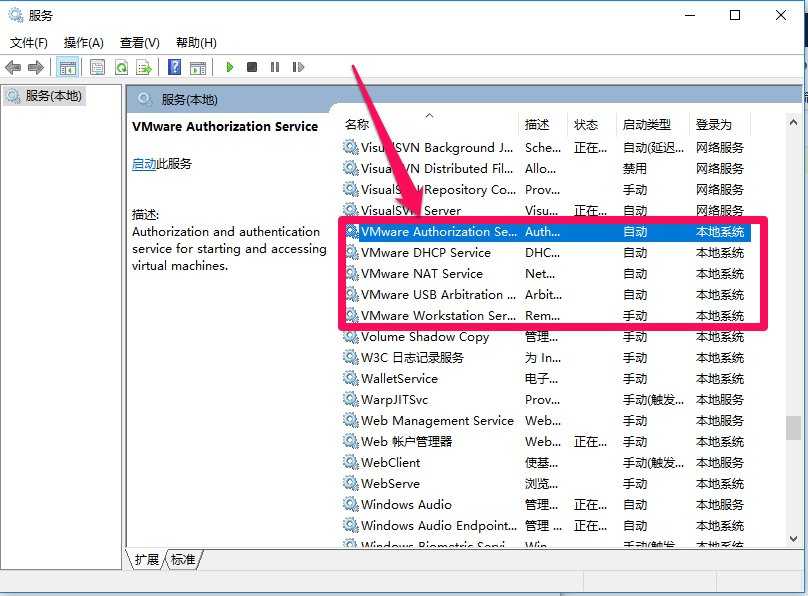The height and width of the screenshot is (596, 808).
Task: Click the gear icon beside WarpJITSvc
Action: click(x=350, y=400)
